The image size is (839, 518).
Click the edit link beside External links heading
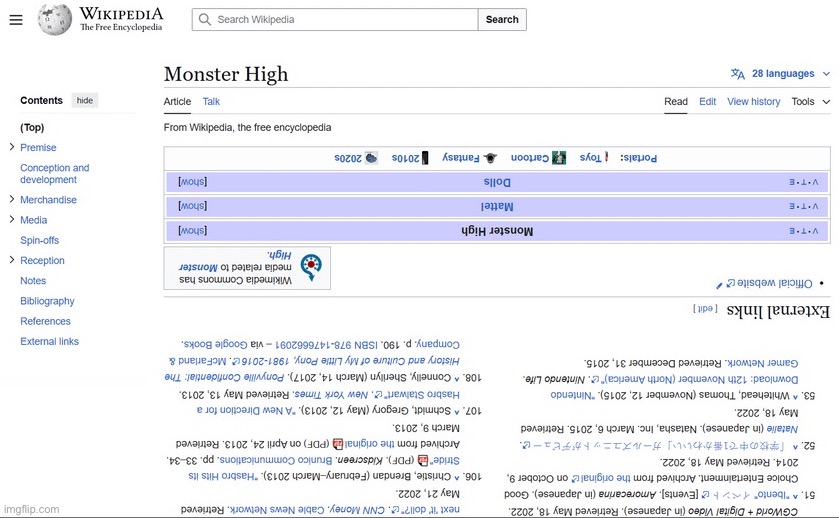point(705,309)
